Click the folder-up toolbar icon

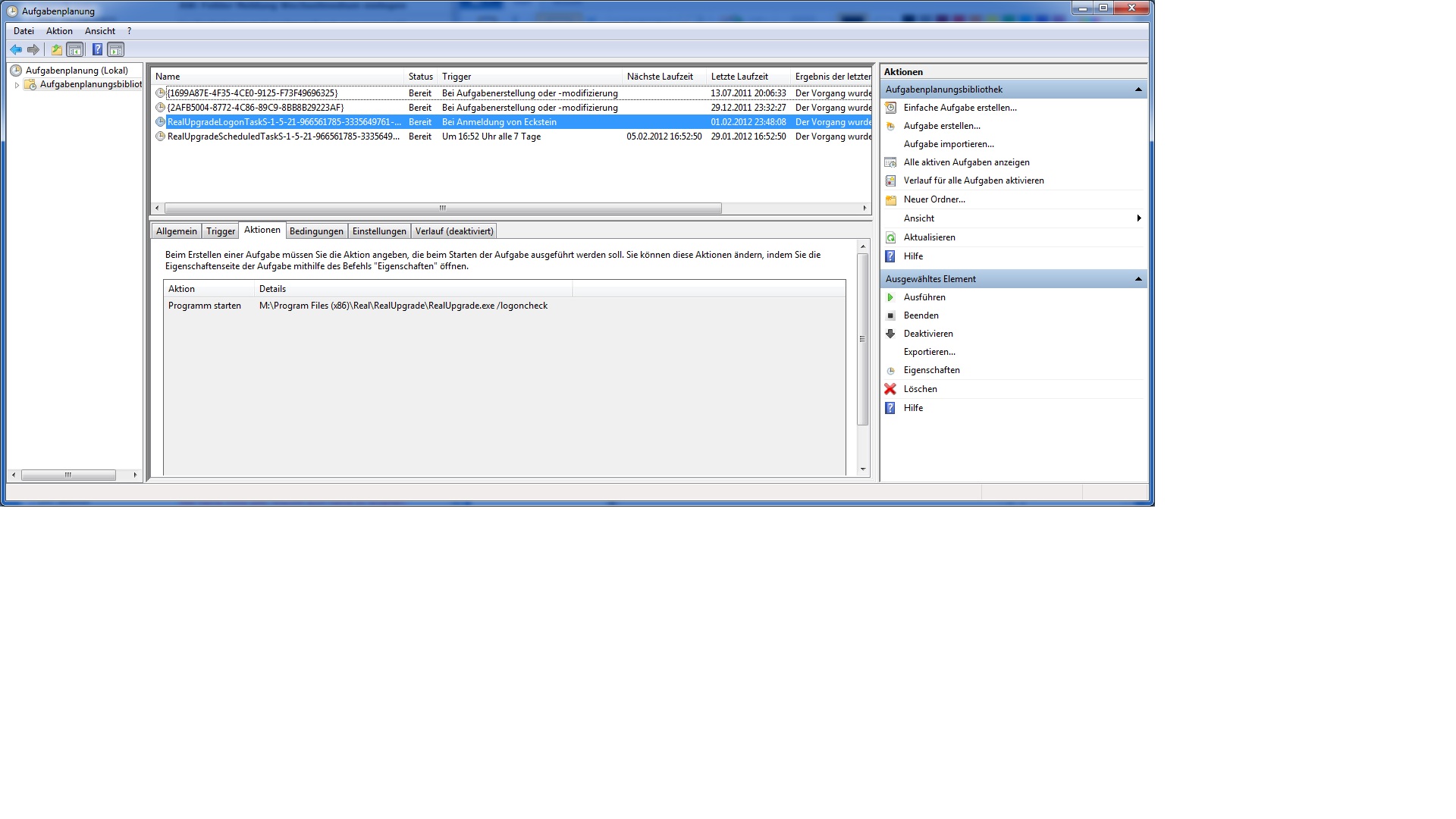(x=56, y=50)
